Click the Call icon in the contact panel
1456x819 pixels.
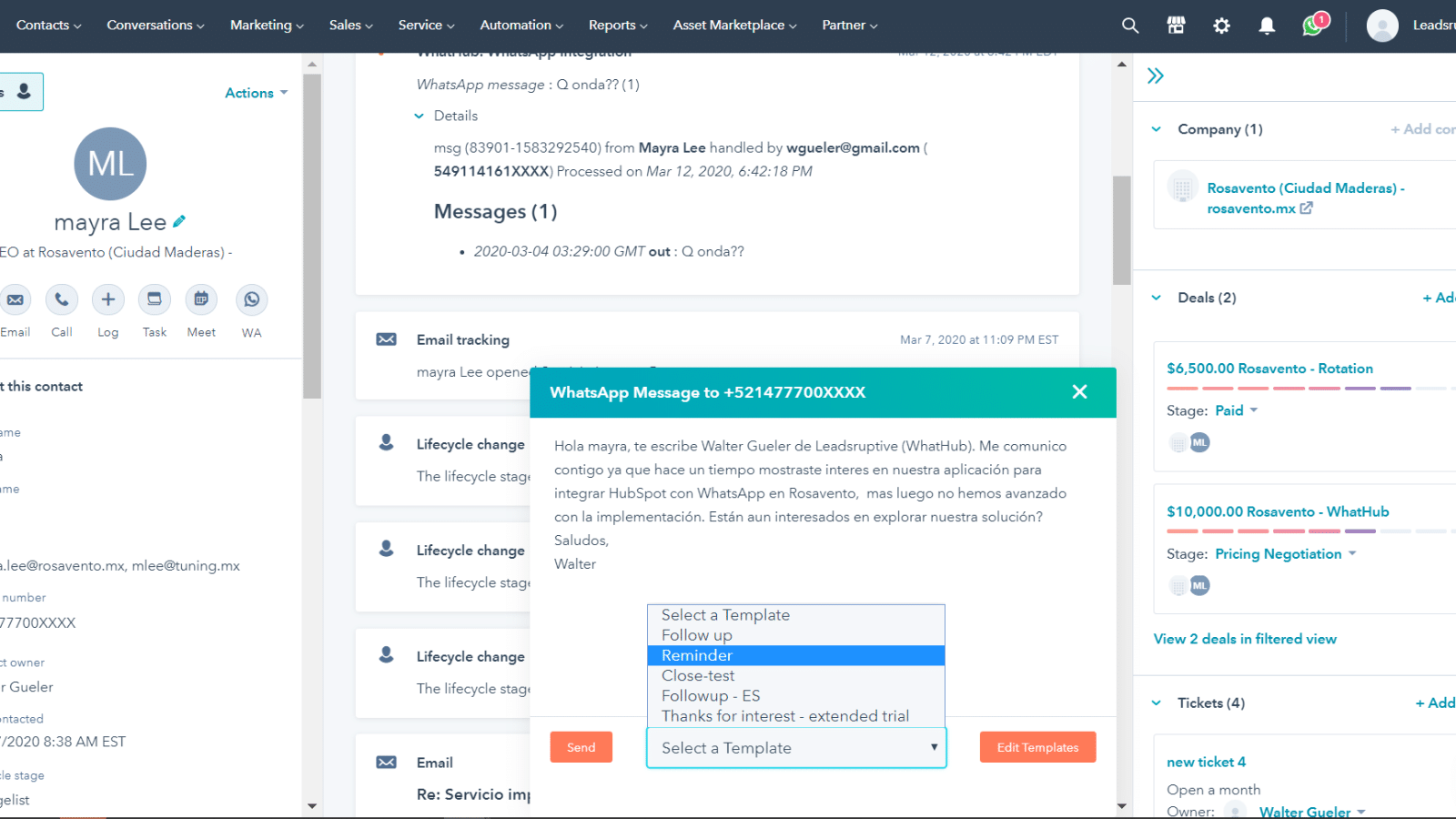61,298
